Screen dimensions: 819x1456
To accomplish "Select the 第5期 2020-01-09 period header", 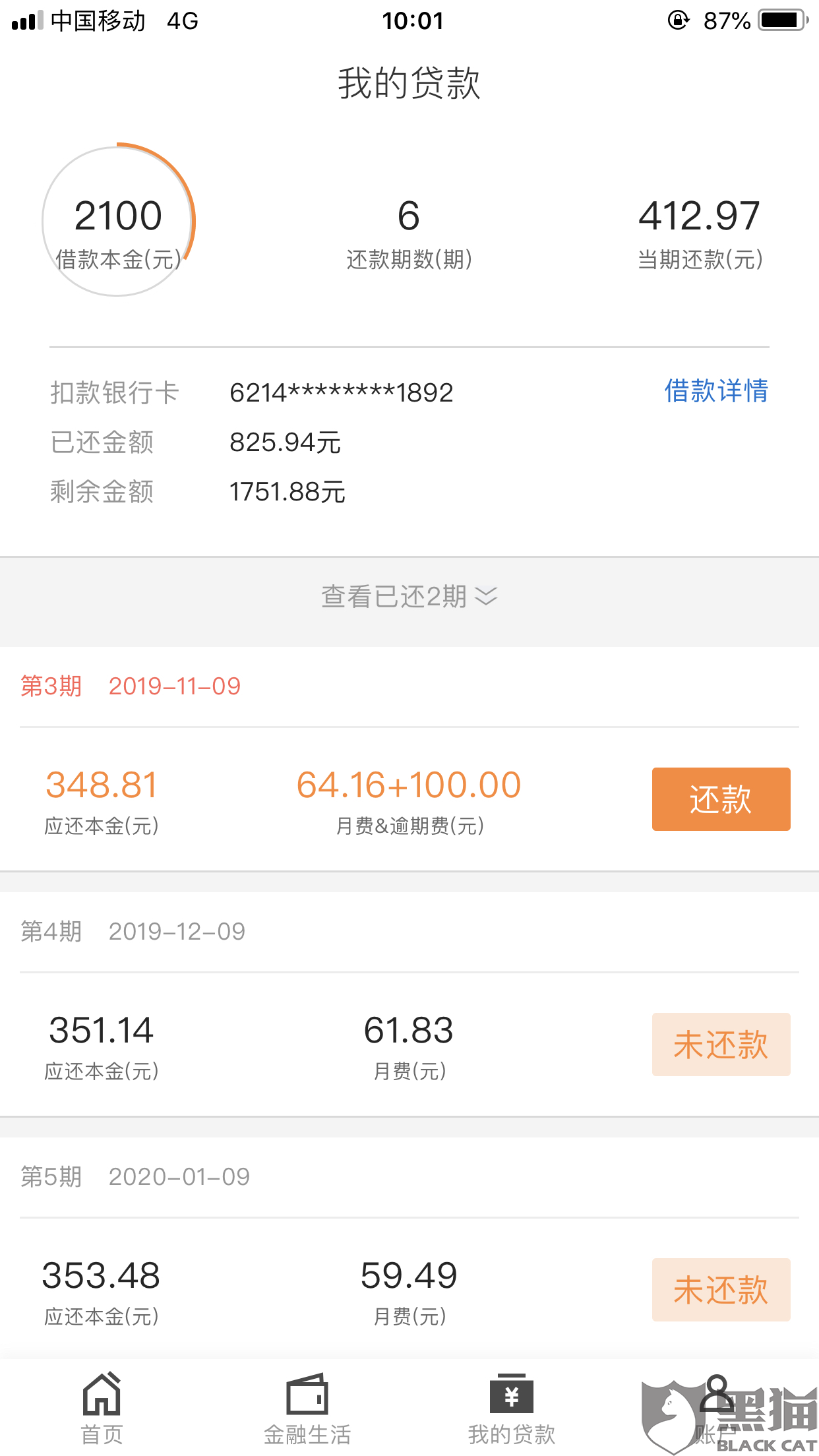I will [x=135, y=1176].
